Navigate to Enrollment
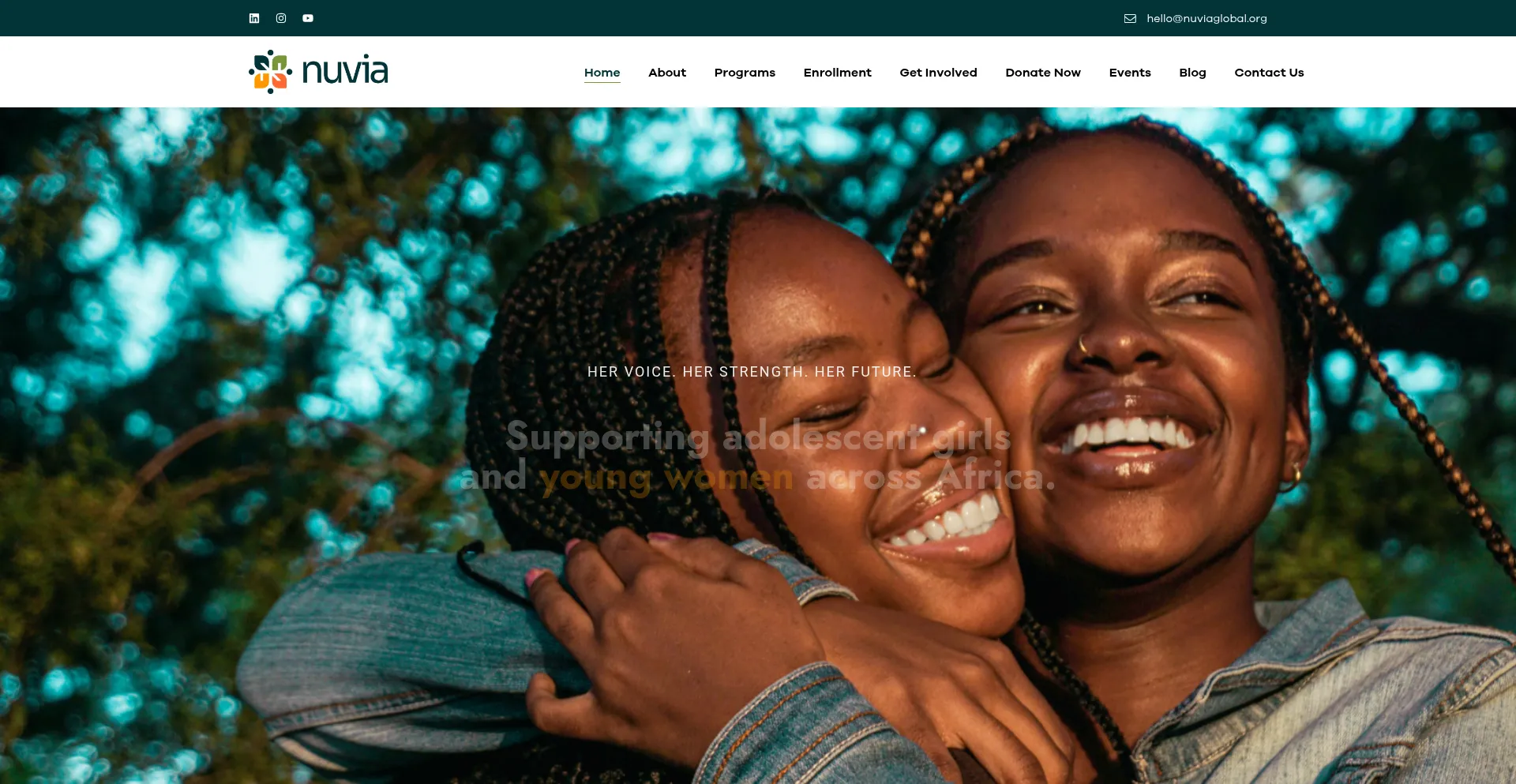 [837, 73]
